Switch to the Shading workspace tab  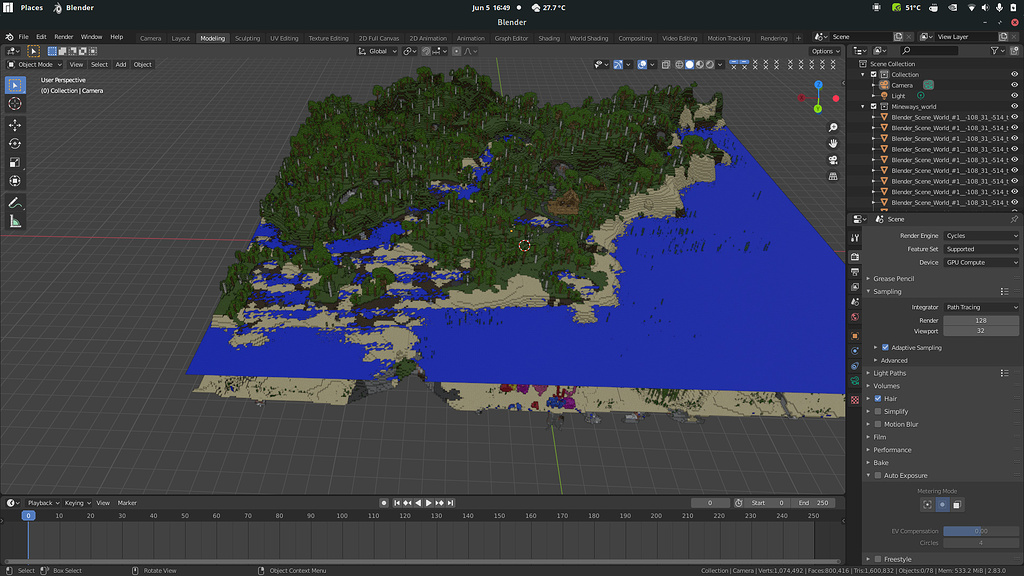coord(549,38)
